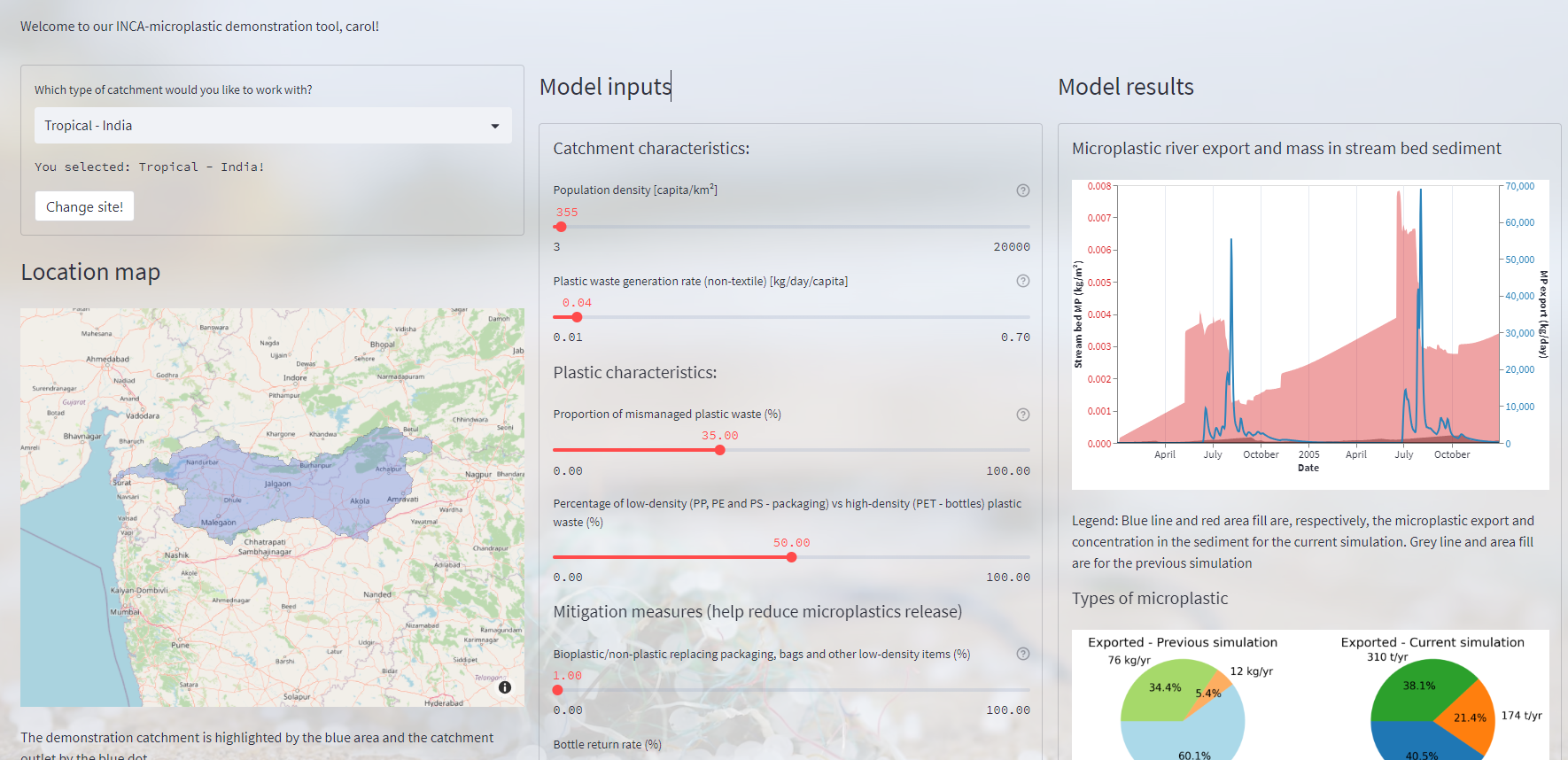Viewport: 1568px width, 760px height.
Task: Click help icon for Bioplastic replacing packaging
Action: (1022, 654)
